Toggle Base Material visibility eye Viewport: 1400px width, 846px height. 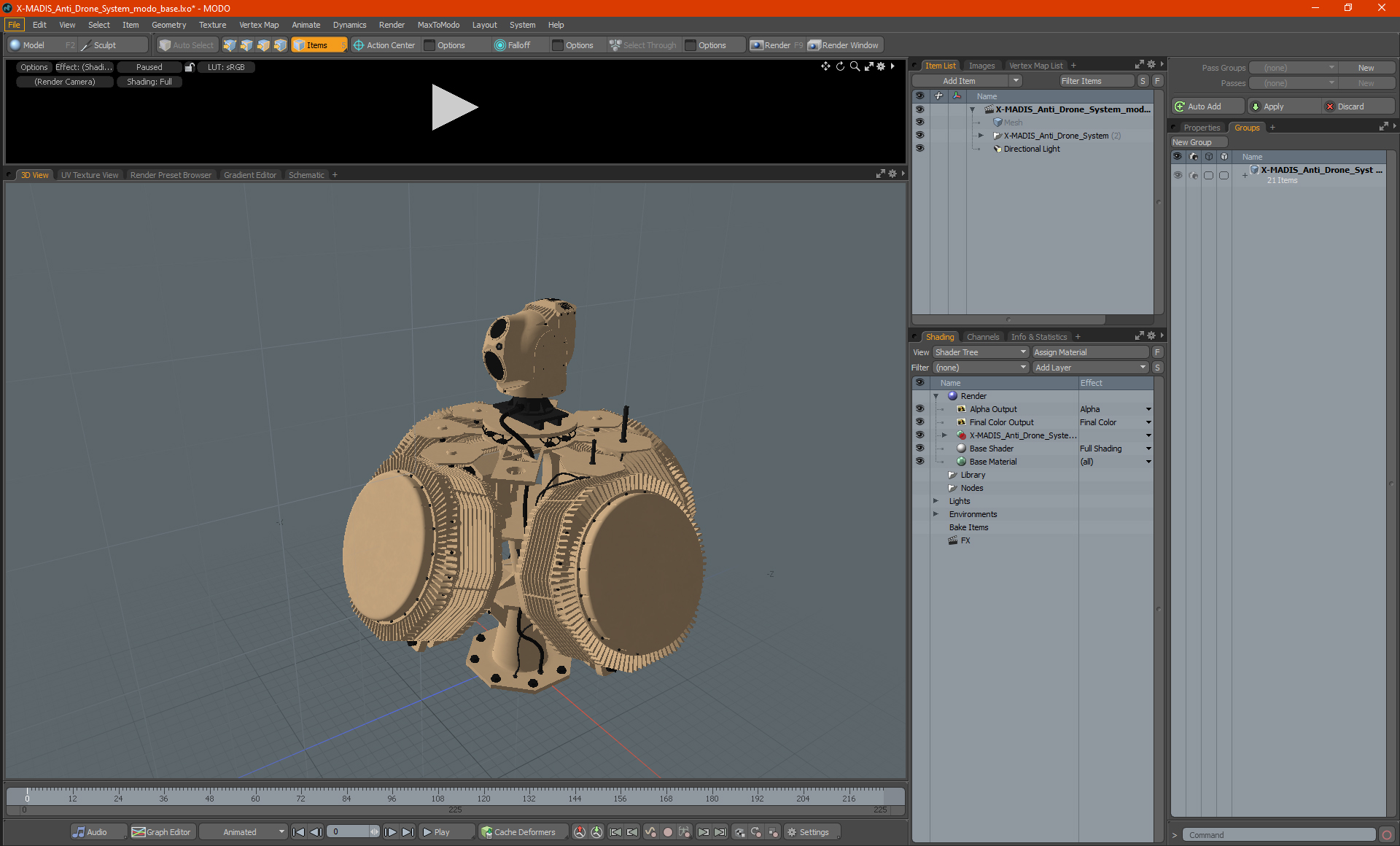tap(919, 461)
